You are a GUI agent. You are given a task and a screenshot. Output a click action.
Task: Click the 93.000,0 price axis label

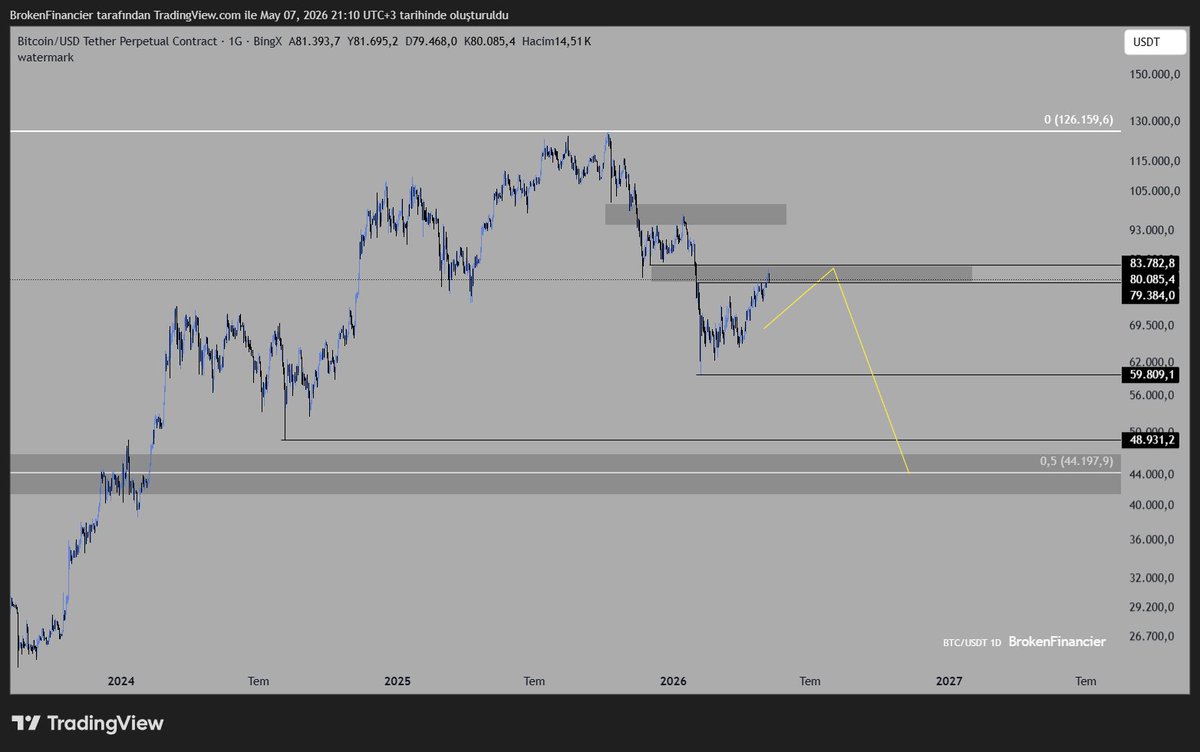coord(1153,230)
